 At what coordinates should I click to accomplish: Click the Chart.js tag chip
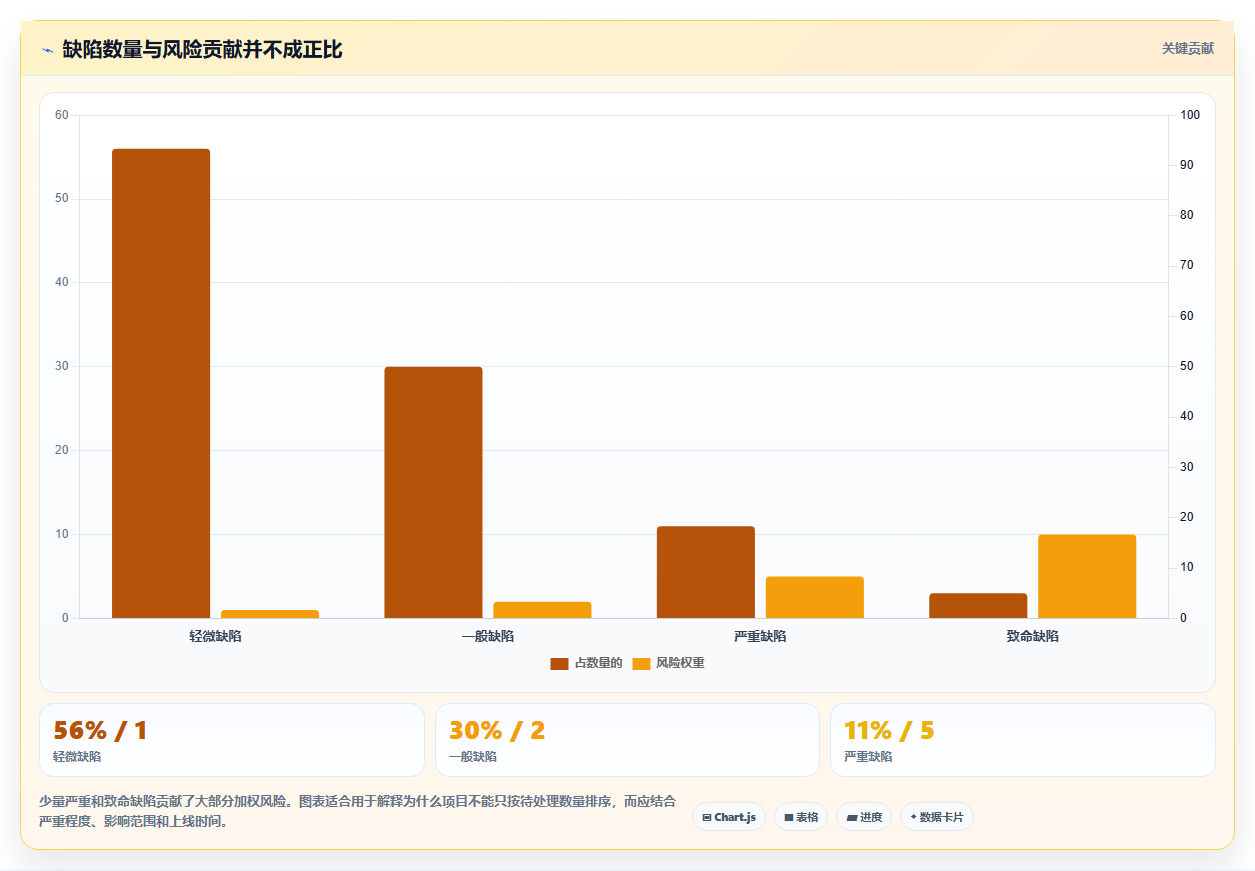click(729, 817)
